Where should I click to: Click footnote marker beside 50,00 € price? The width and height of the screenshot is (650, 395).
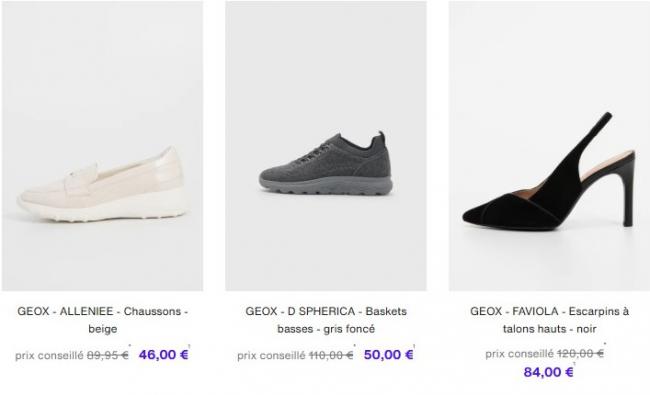tap(415, 346)
